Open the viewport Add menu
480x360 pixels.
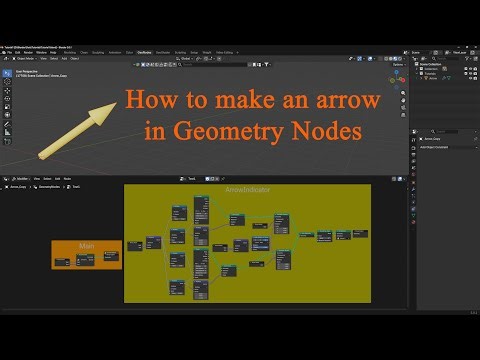[64, 59]
